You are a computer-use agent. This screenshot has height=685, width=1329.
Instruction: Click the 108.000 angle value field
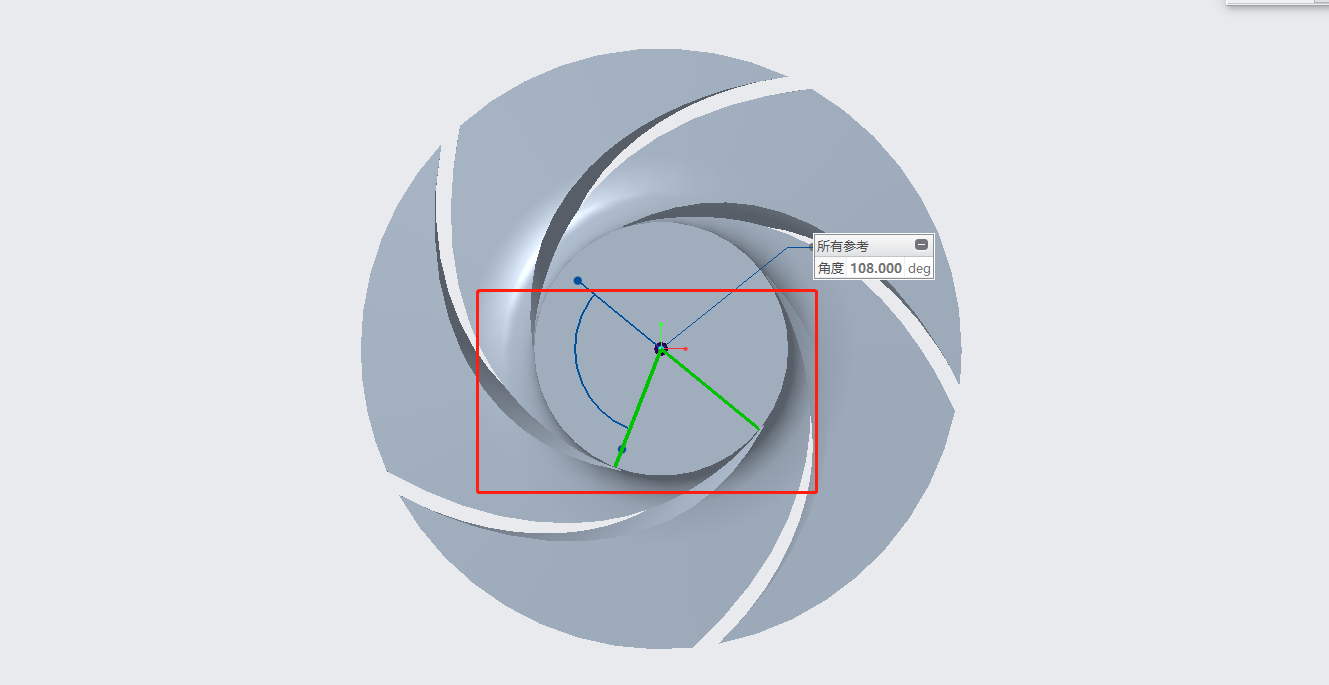pos(876,269)
